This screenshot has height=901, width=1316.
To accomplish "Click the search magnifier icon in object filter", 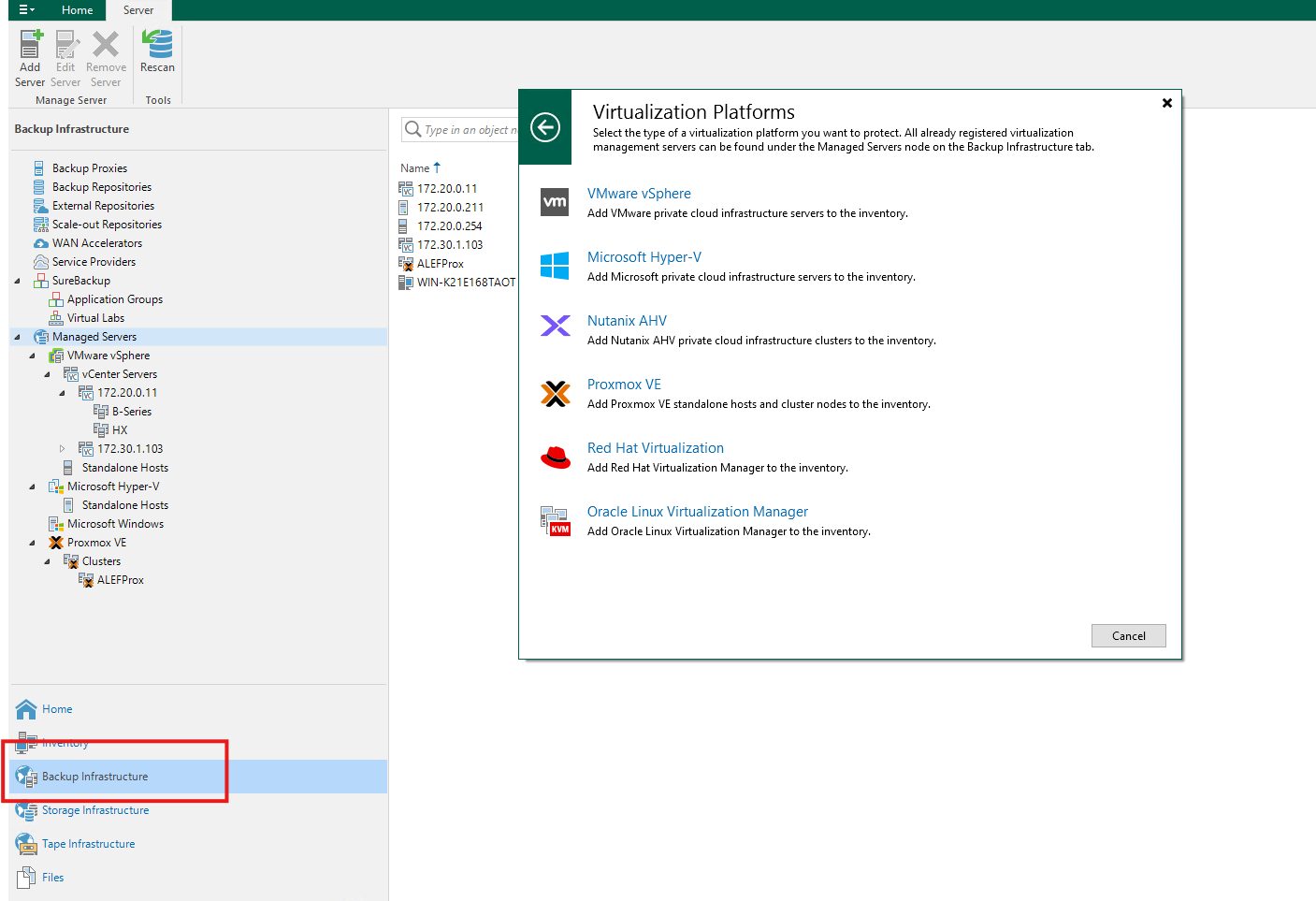I will [x=412, y=129].
